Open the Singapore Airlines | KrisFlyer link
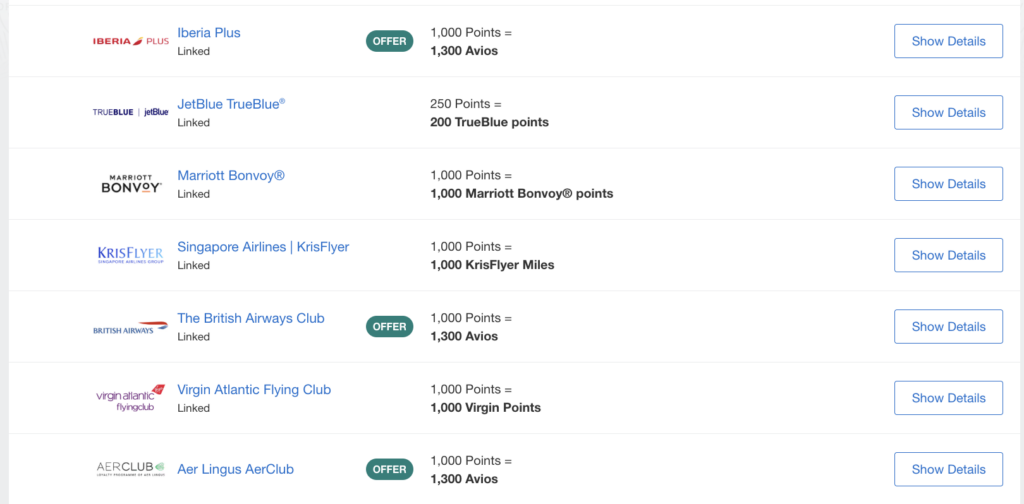The image size is (1024, 504). pyautogui.click(x=263, y=247)
